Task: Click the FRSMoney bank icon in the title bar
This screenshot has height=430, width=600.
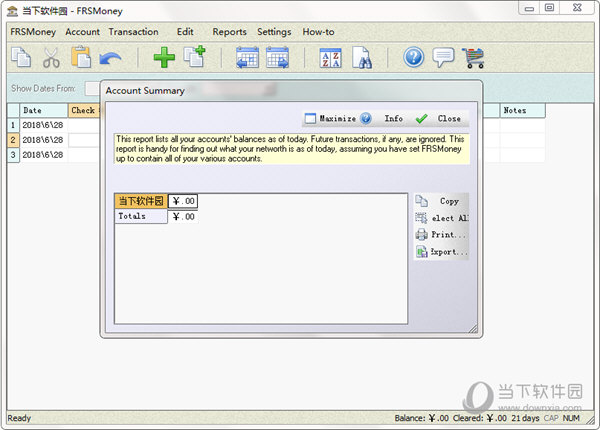Action: click(12, 11)
